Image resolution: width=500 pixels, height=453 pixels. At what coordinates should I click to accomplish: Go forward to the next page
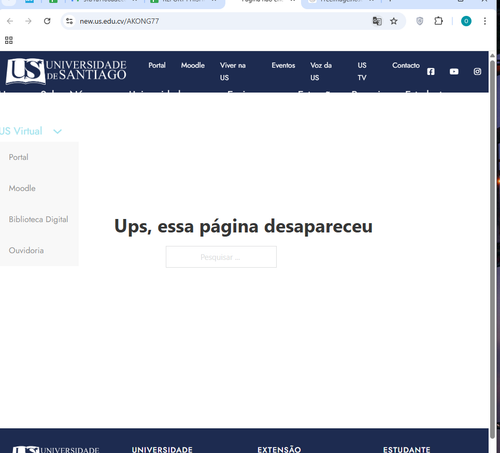(28, 21)
